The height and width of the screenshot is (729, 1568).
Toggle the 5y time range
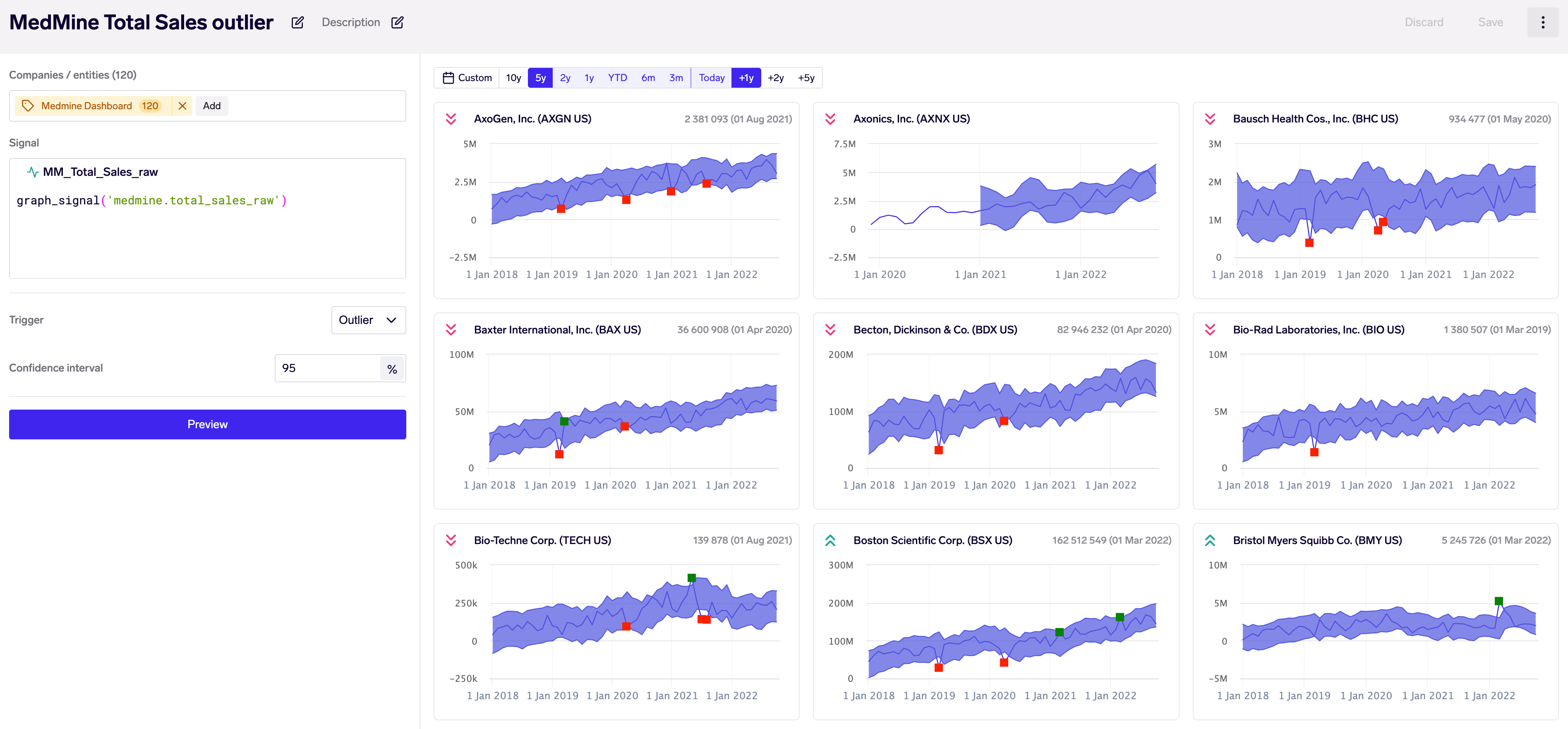(x=540, y=78)
